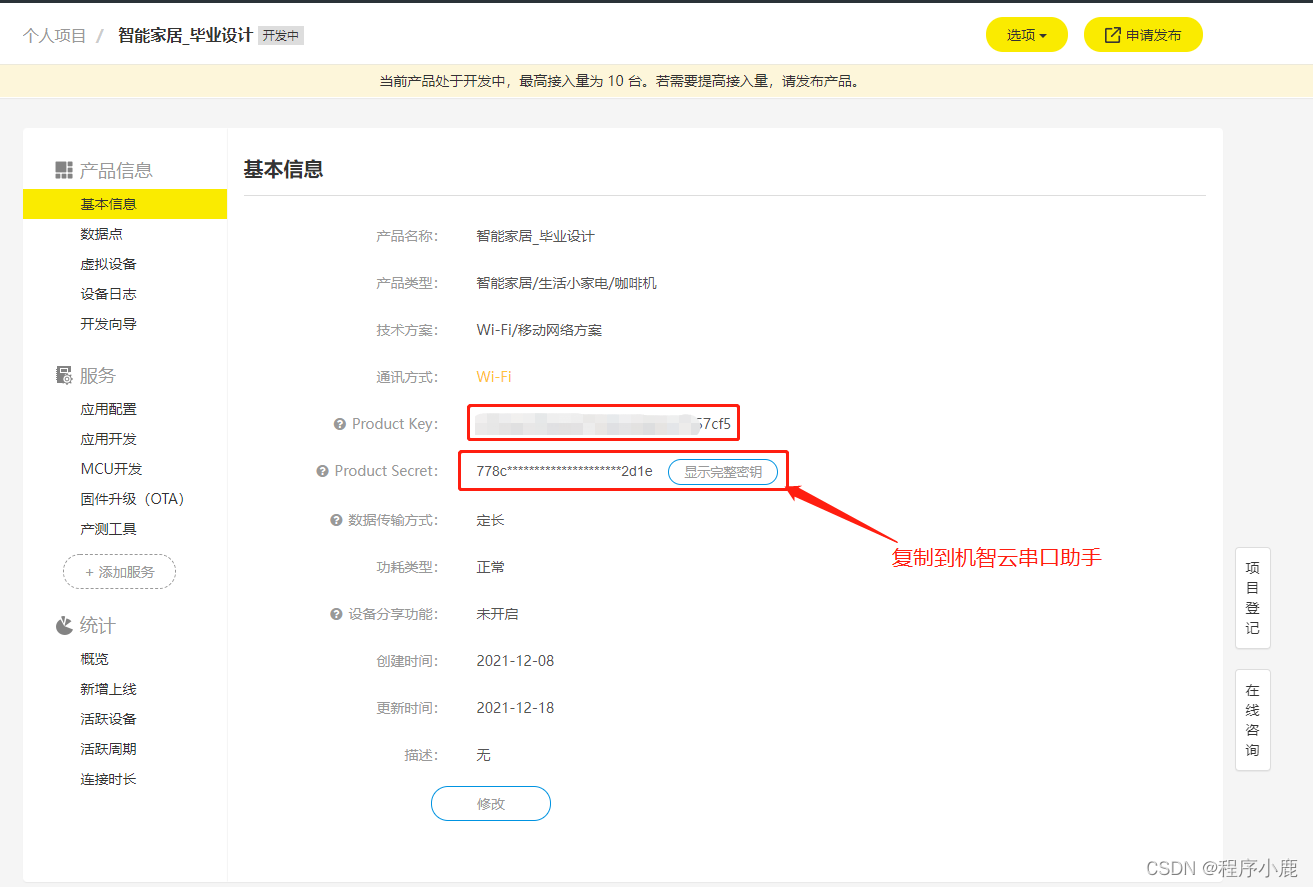Click the yellow development notice banner text
The width and height of the screenshot is (1313, 887).
click(619, 81)
